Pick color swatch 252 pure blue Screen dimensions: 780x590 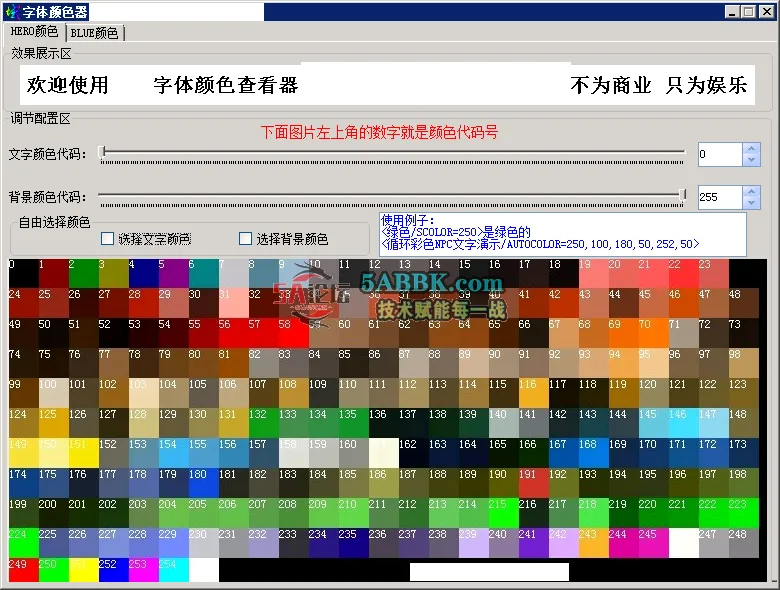point(113,570)
